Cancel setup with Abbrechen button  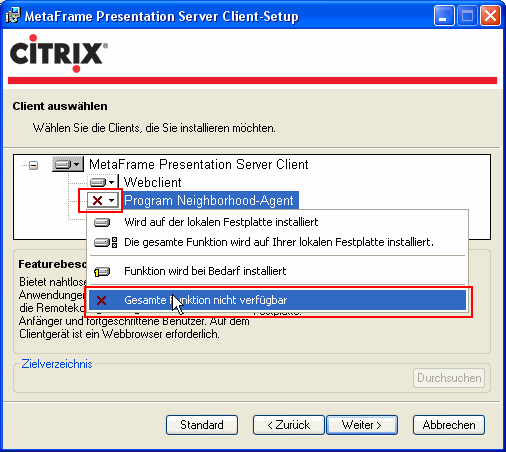[449, 425]
